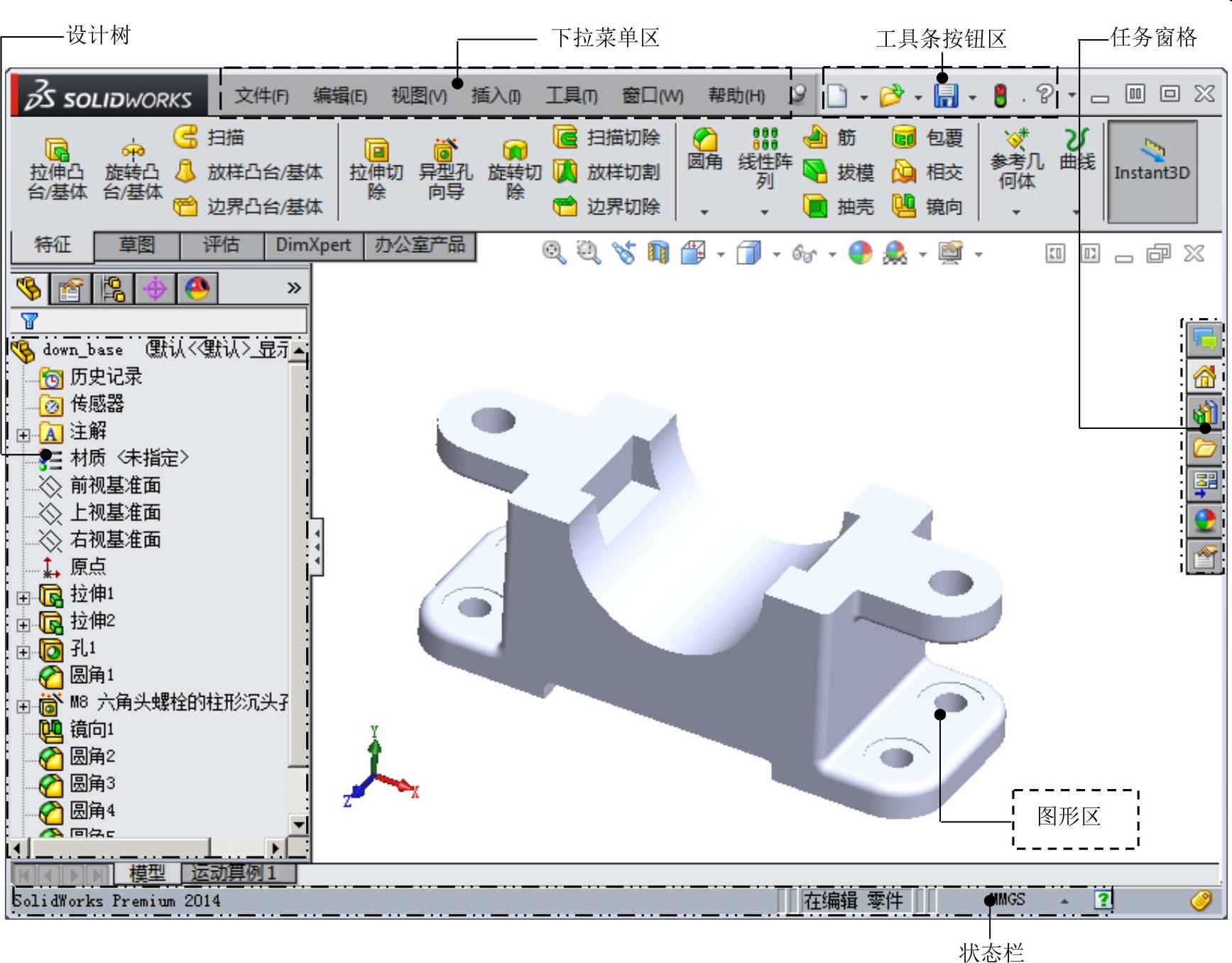The height and width of the screenshot is (963, 1232).
Task: Click the 运动算例1 motion study tab
Action: (234, 873)
